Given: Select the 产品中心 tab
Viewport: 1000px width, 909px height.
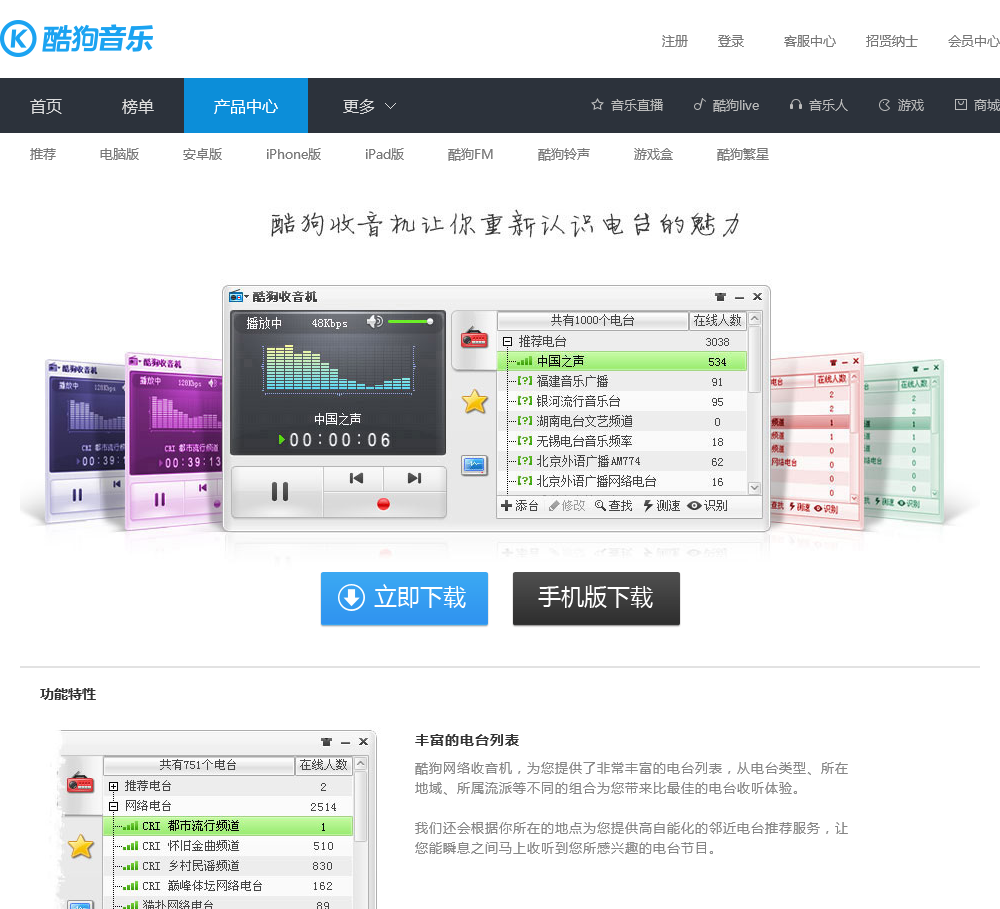Looking at the screenshot, I should point(246,106).
